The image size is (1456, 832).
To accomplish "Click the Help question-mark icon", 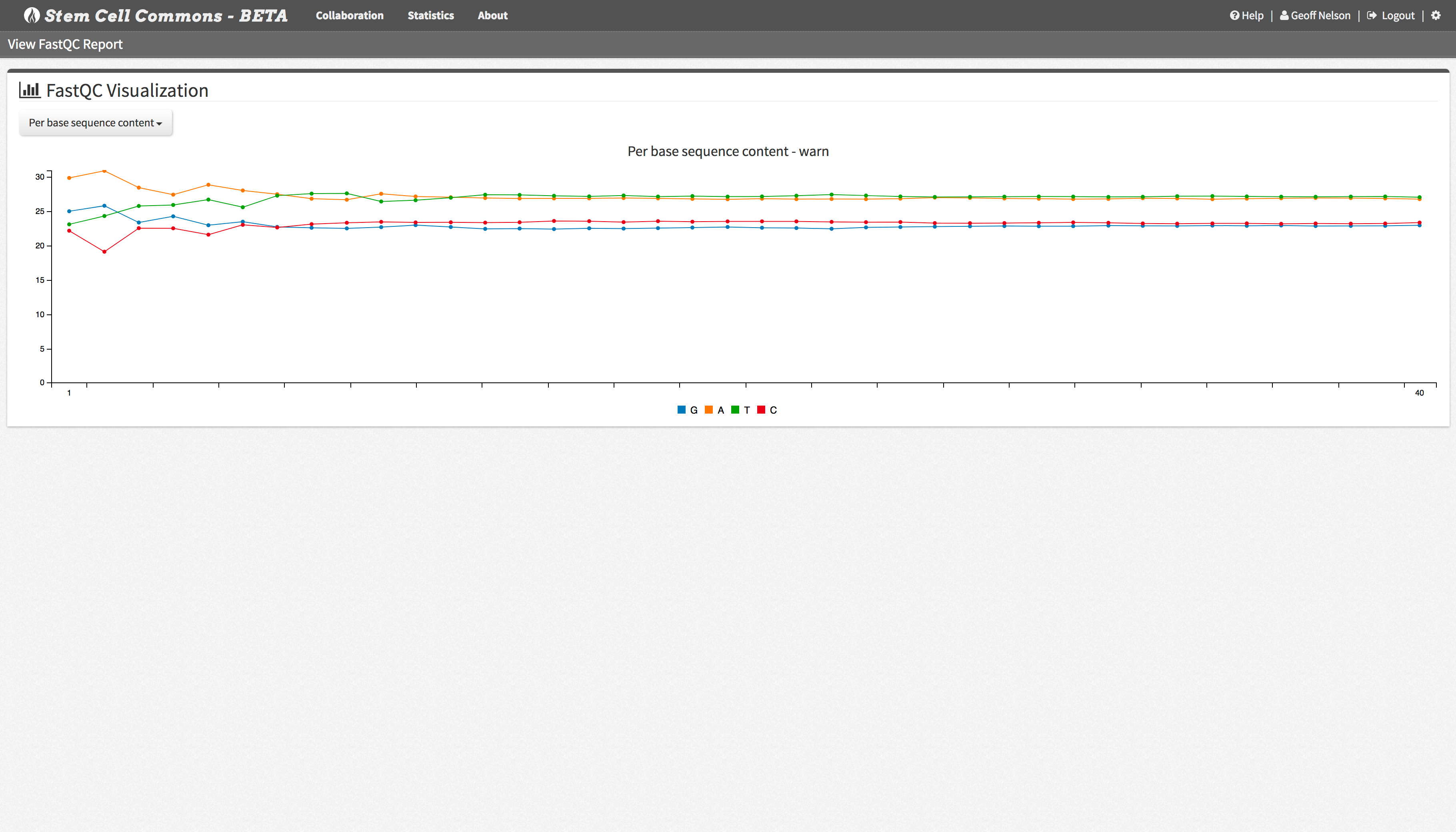I will 1234,16.
